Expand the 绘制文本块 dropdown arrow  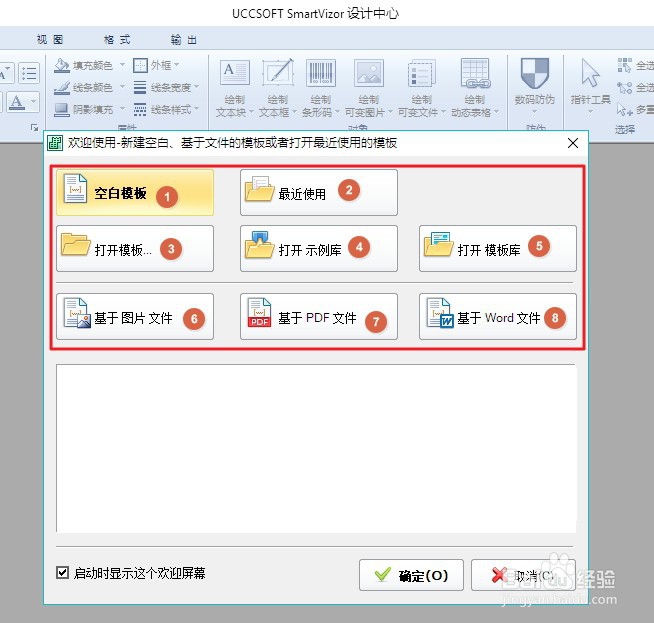pyautogui.click(x=252, y=112)
